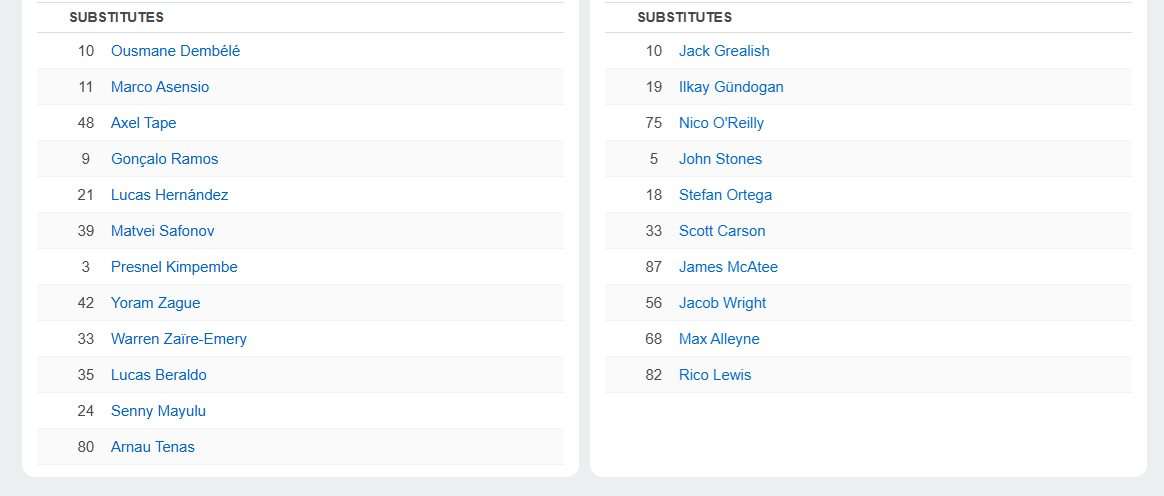Screen dimensions: 1164x496
Task: Click on Stefan Ortega
Action: click(725, 195)
